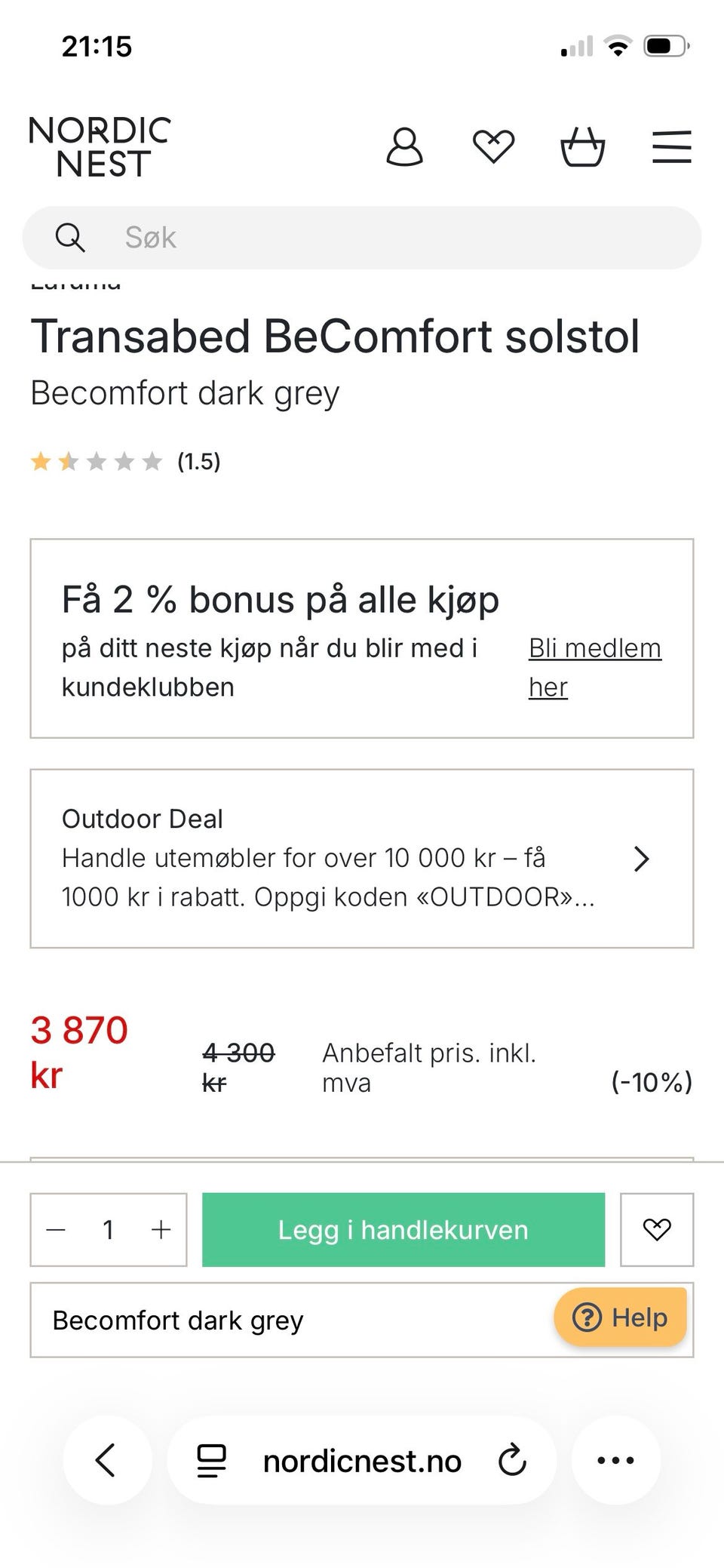The height and width of the screenshot is (1568, 724).
Task: Open browser more options menu
Action: click(615, 1460)
